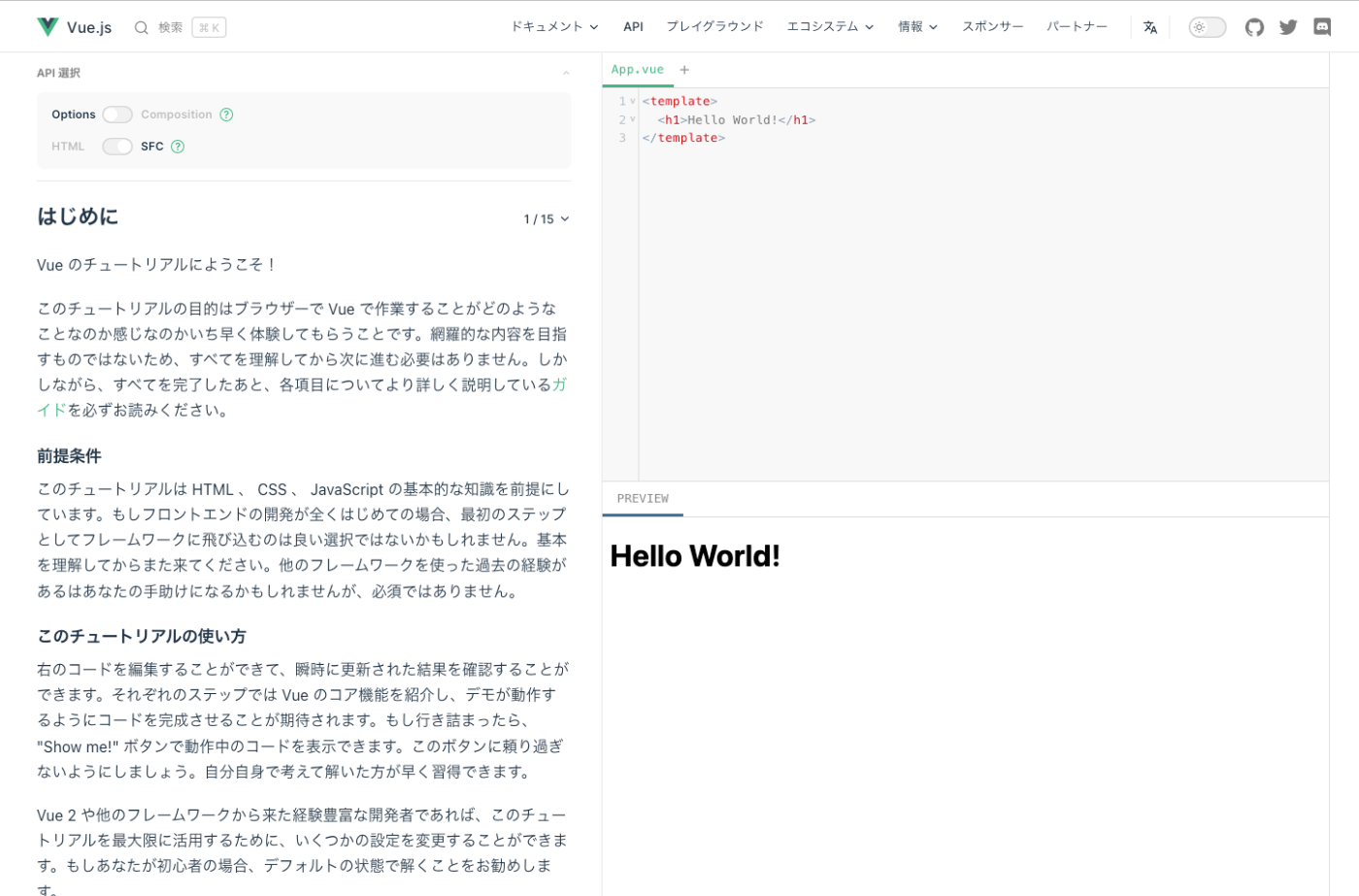Toggle HTML / SFC mode switch
The image size is (1359, 896).
tap(117, 147)
